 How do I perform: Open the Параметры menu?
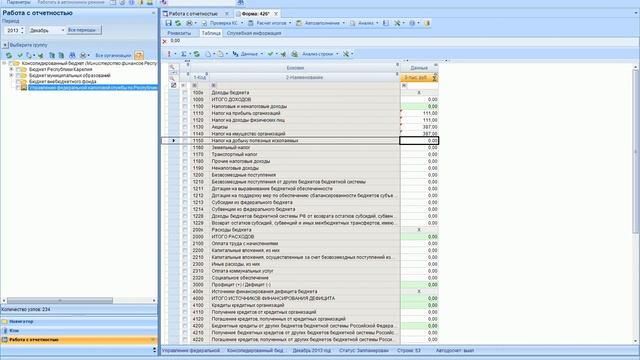18,2
